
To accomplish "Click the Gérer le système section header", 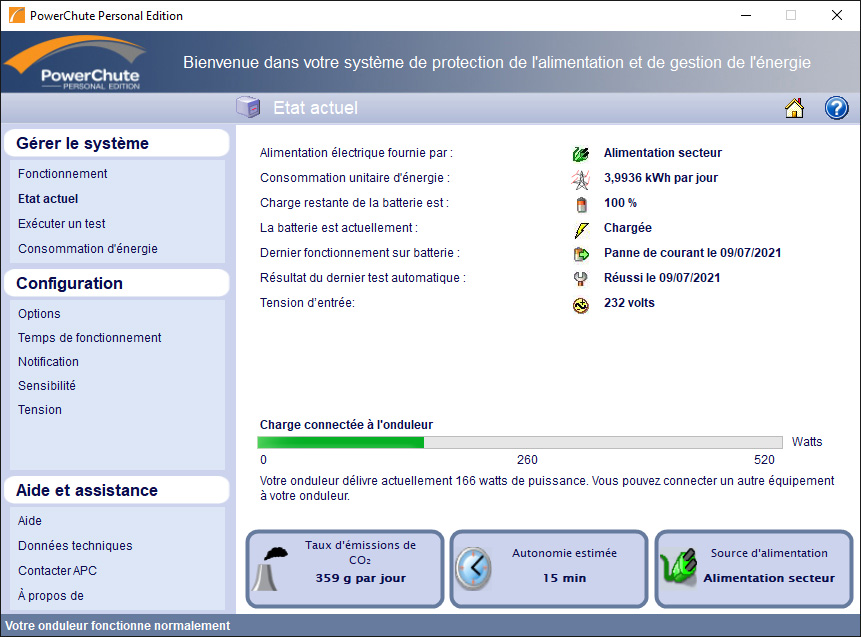I will 116,143.
